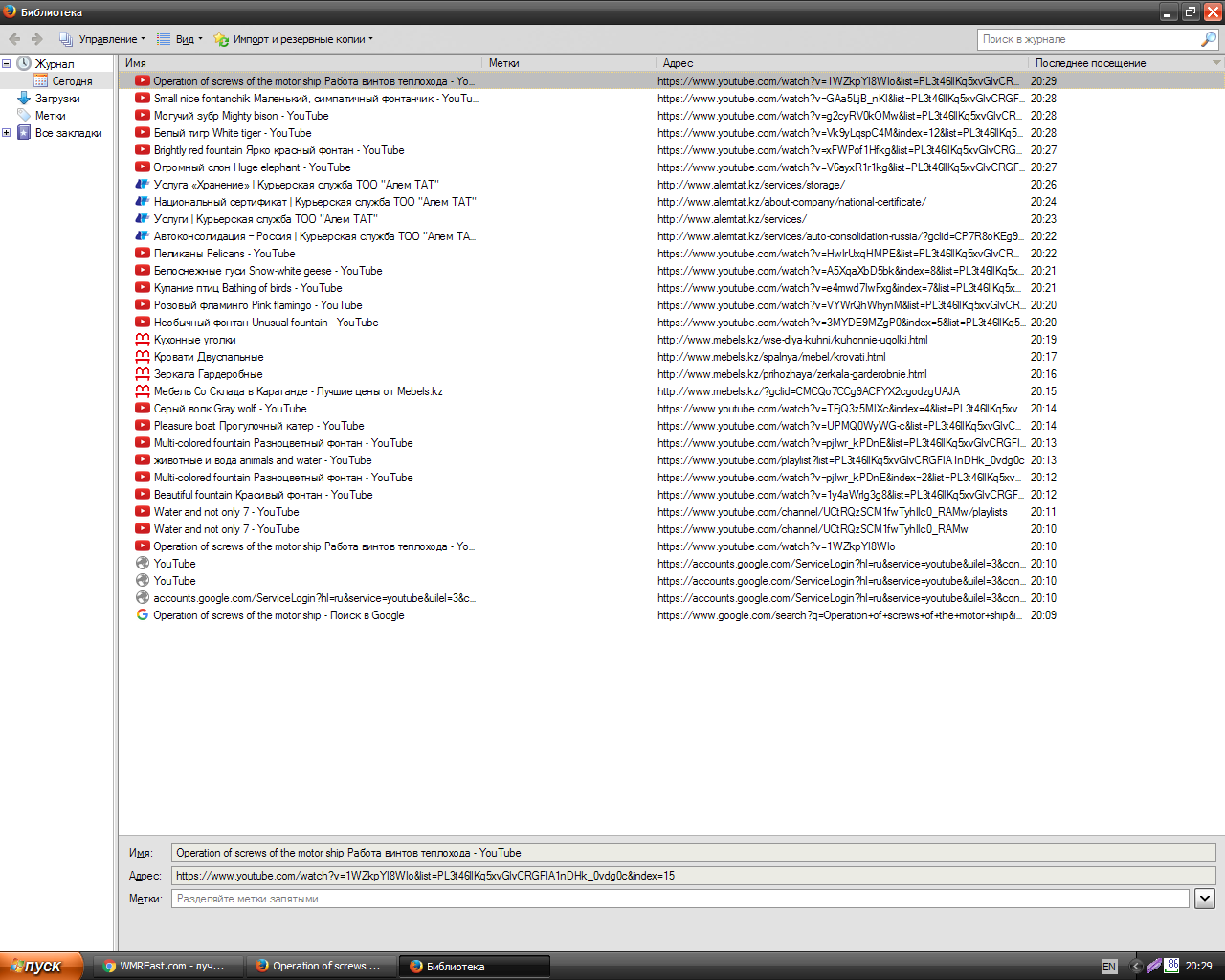1225x980 pixels.
Task: Click Mebels icon of Кухонные уголки row
Action: click(143, 340)
